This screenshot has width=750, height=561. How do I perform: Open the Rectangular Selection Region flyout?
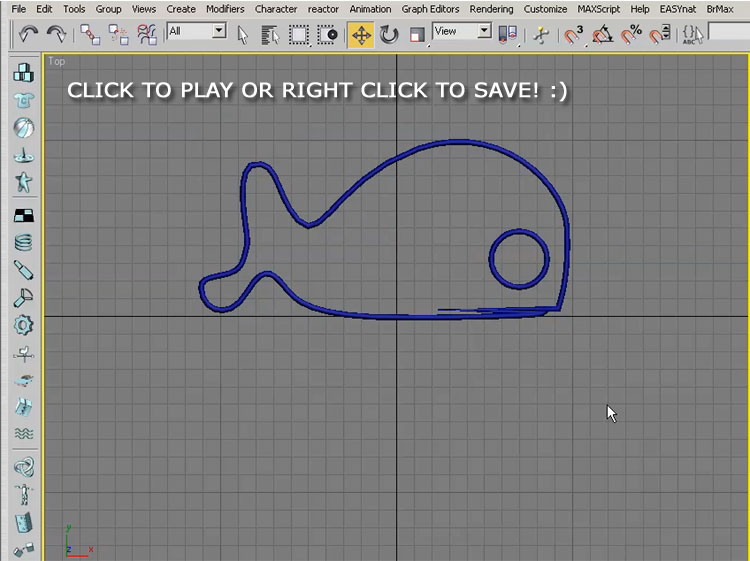tap(299, 35)
